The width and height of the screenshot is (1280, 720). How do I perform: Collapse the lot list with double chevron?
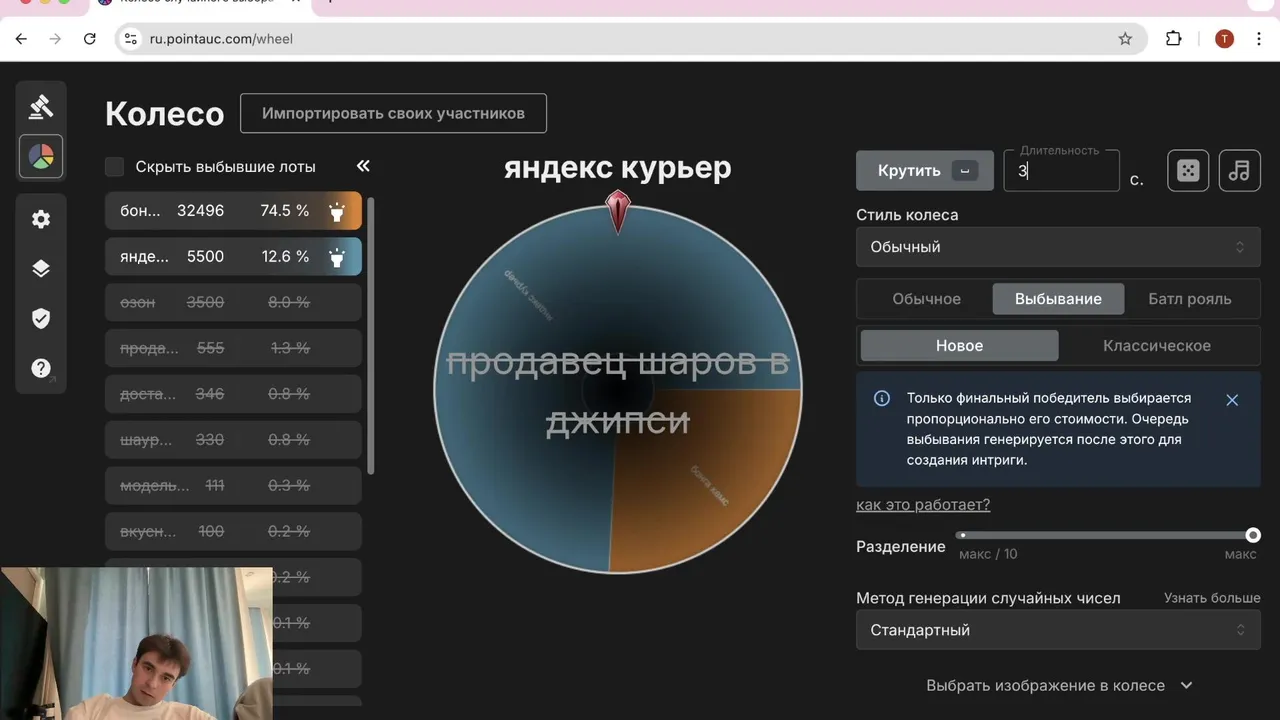point(363,166)
